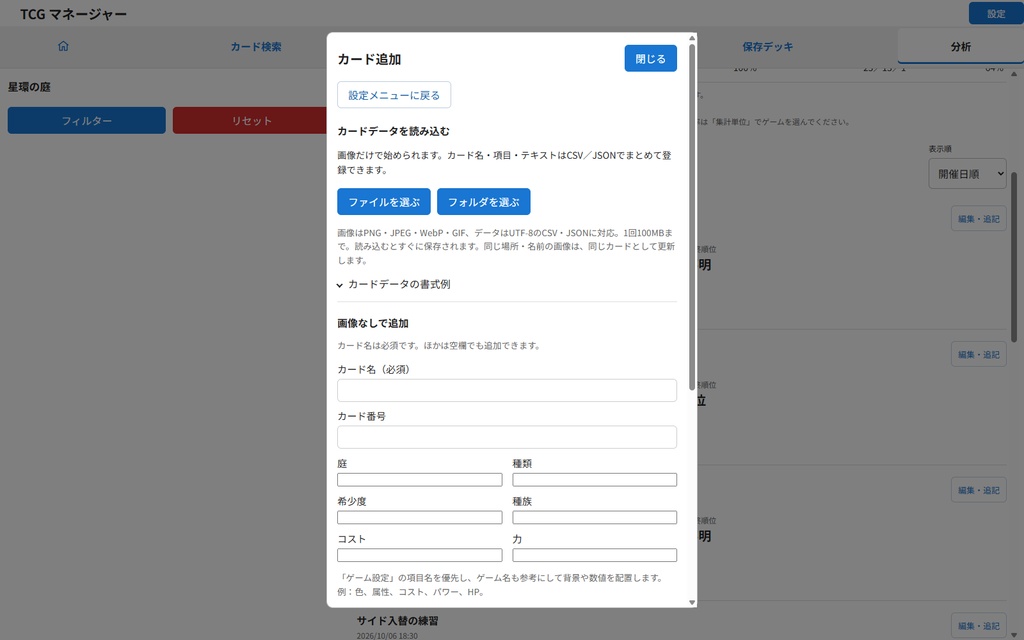Open the 開催日順 sort dropdown
1024x640 pixels.
coord(967,174)
